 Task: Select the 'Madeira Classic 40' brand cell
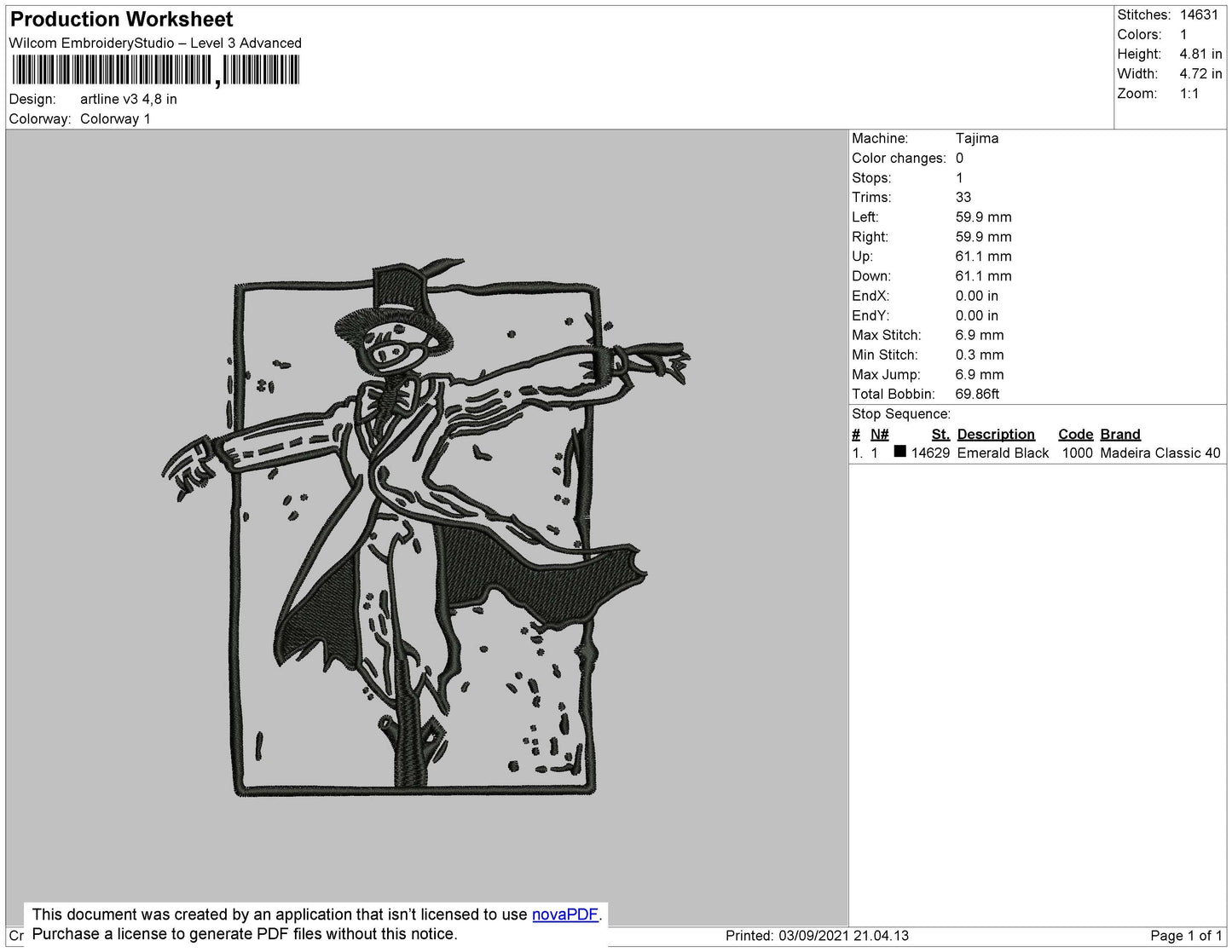click(1160, 453)
